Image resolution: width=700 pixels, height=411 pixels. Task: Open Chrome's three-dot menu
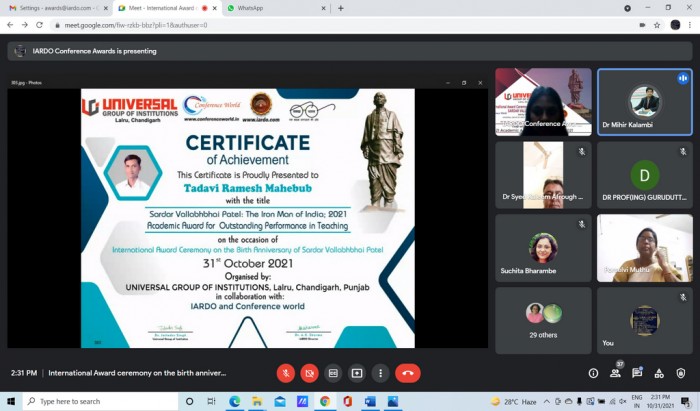tap(689, 25)
